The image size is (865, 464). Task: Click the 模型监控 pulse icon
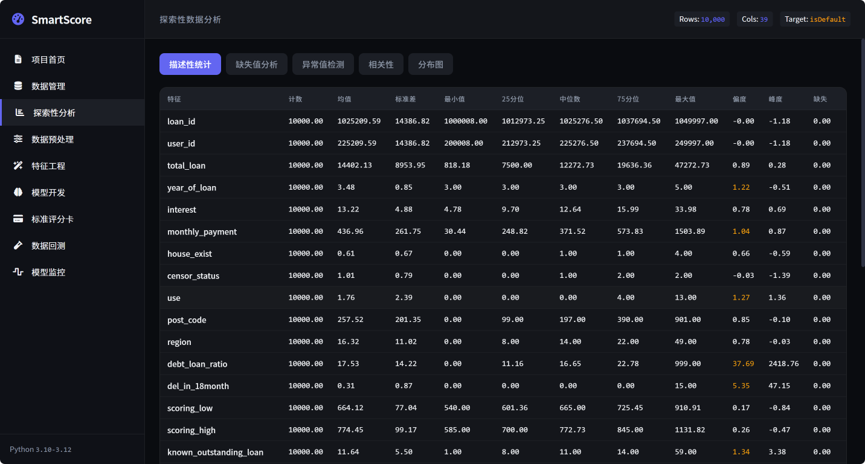(18, 271)
